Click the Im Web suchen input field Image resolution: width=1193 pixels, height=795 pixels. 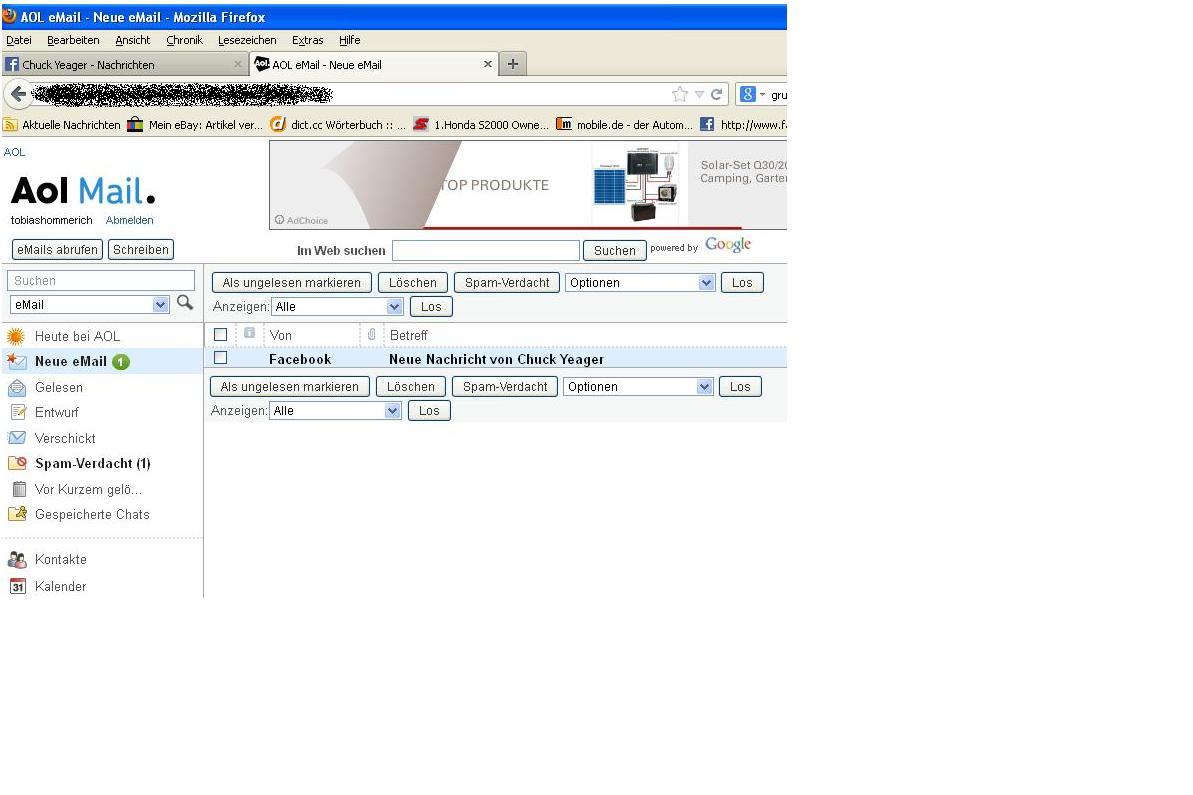pos(486,251)
